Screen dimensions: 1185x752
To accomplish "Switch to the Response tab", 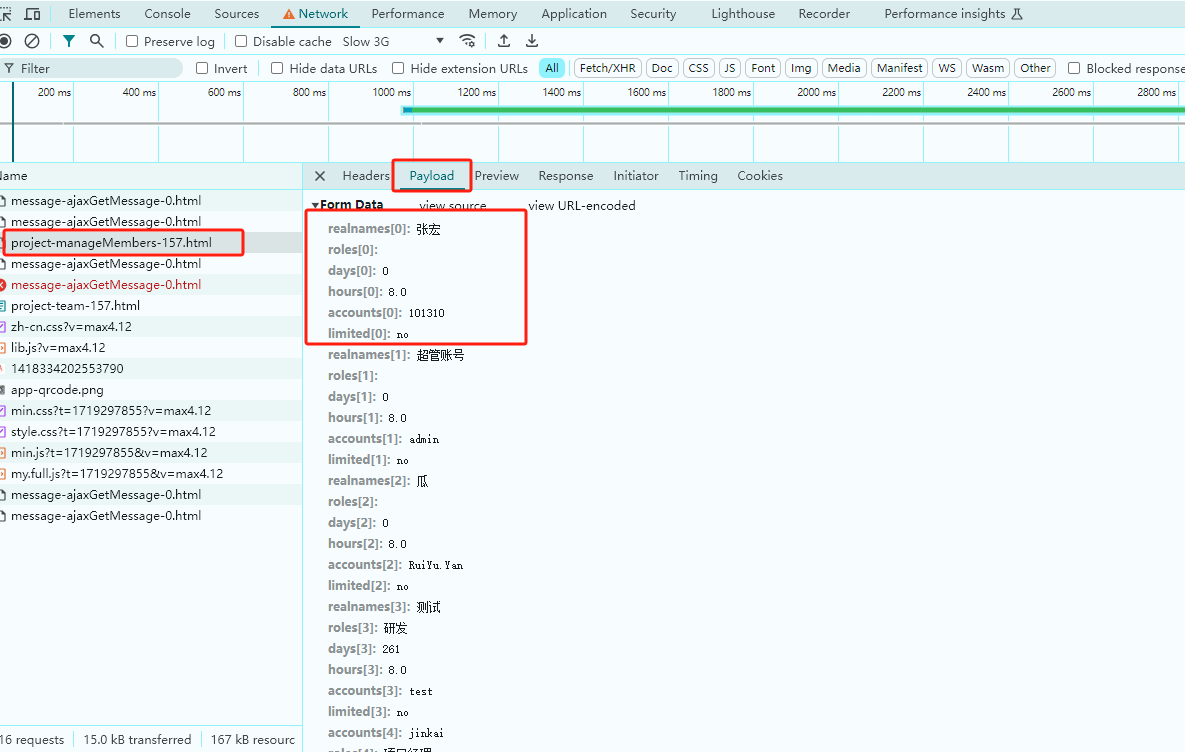I will 565,176.
